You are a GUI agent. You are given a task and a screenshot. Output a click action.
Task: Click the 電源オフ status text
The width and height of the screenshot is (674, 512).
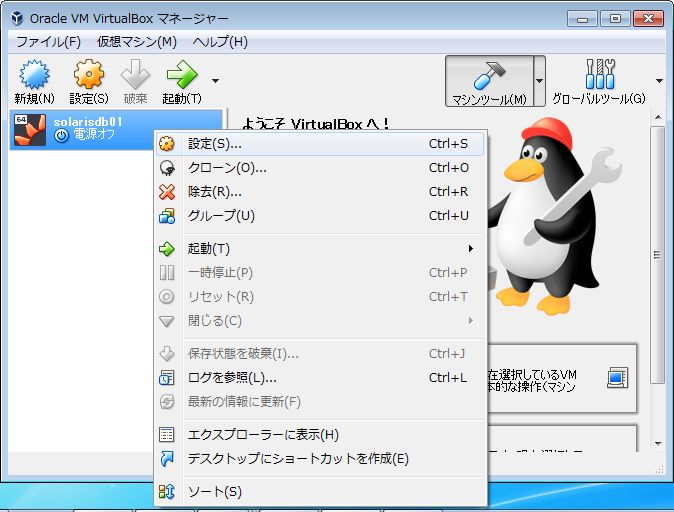click(94, 135)
